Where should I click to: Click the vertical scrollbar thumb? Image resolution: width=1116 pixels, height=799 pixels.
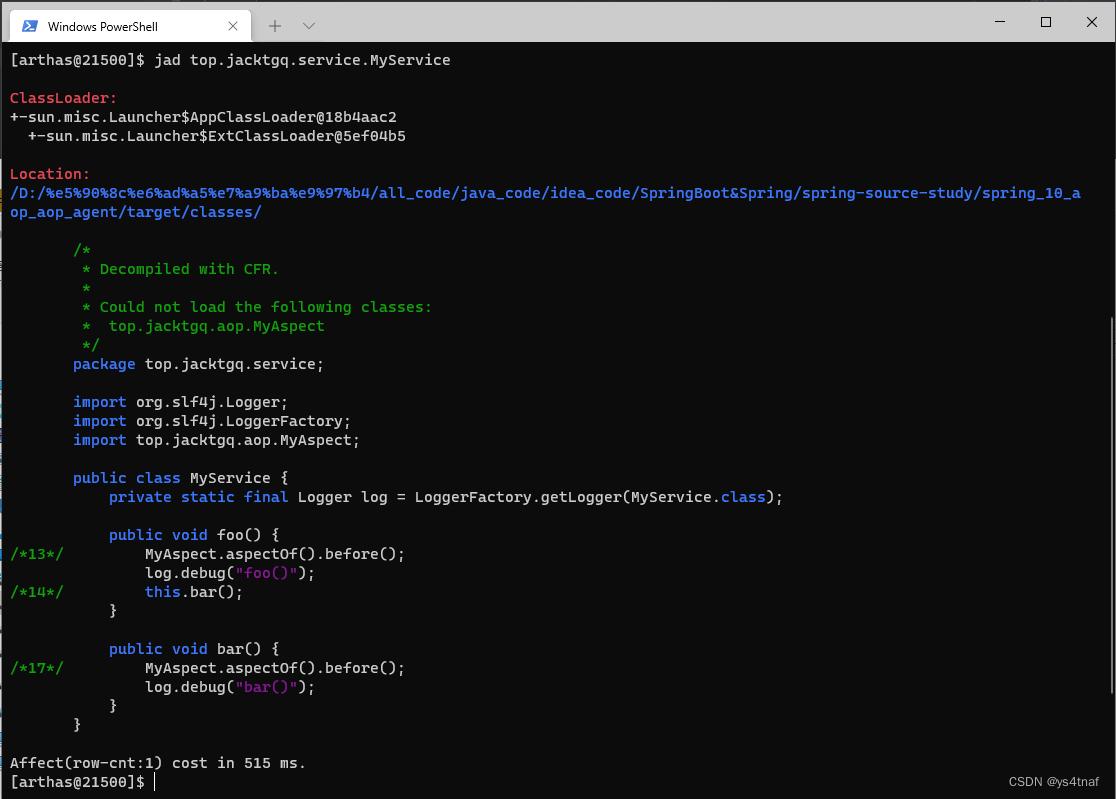(1111, 505)
